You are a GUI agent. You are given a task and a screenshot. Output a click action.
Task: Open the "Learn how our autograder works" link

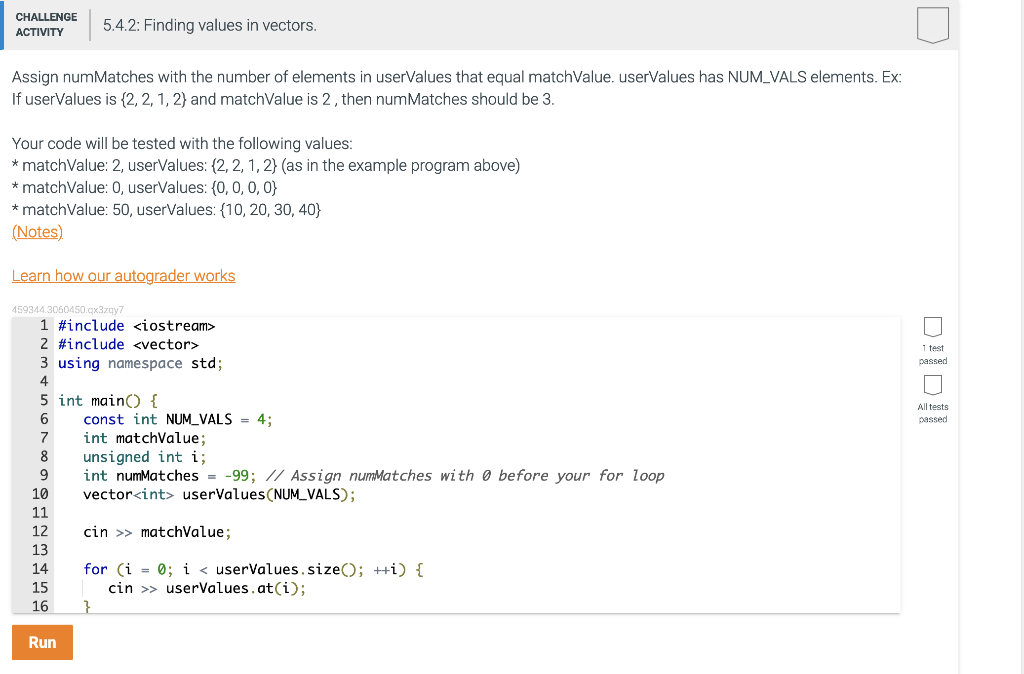tap(123, 275)
